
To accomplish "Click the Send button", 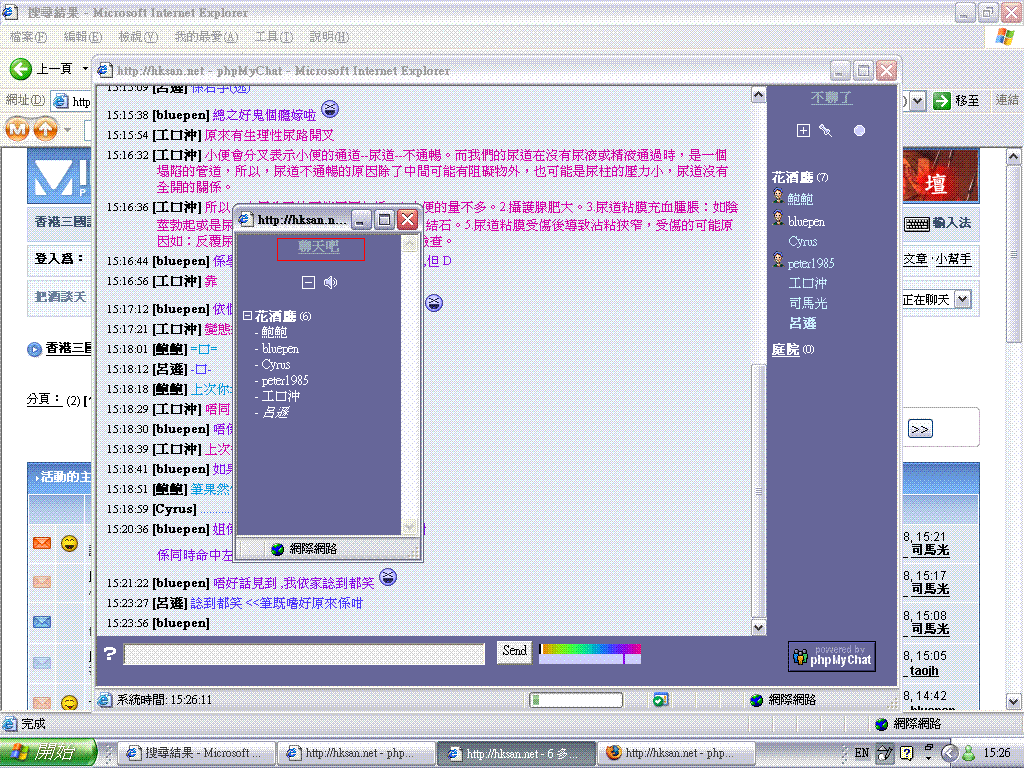I will 515,650.
